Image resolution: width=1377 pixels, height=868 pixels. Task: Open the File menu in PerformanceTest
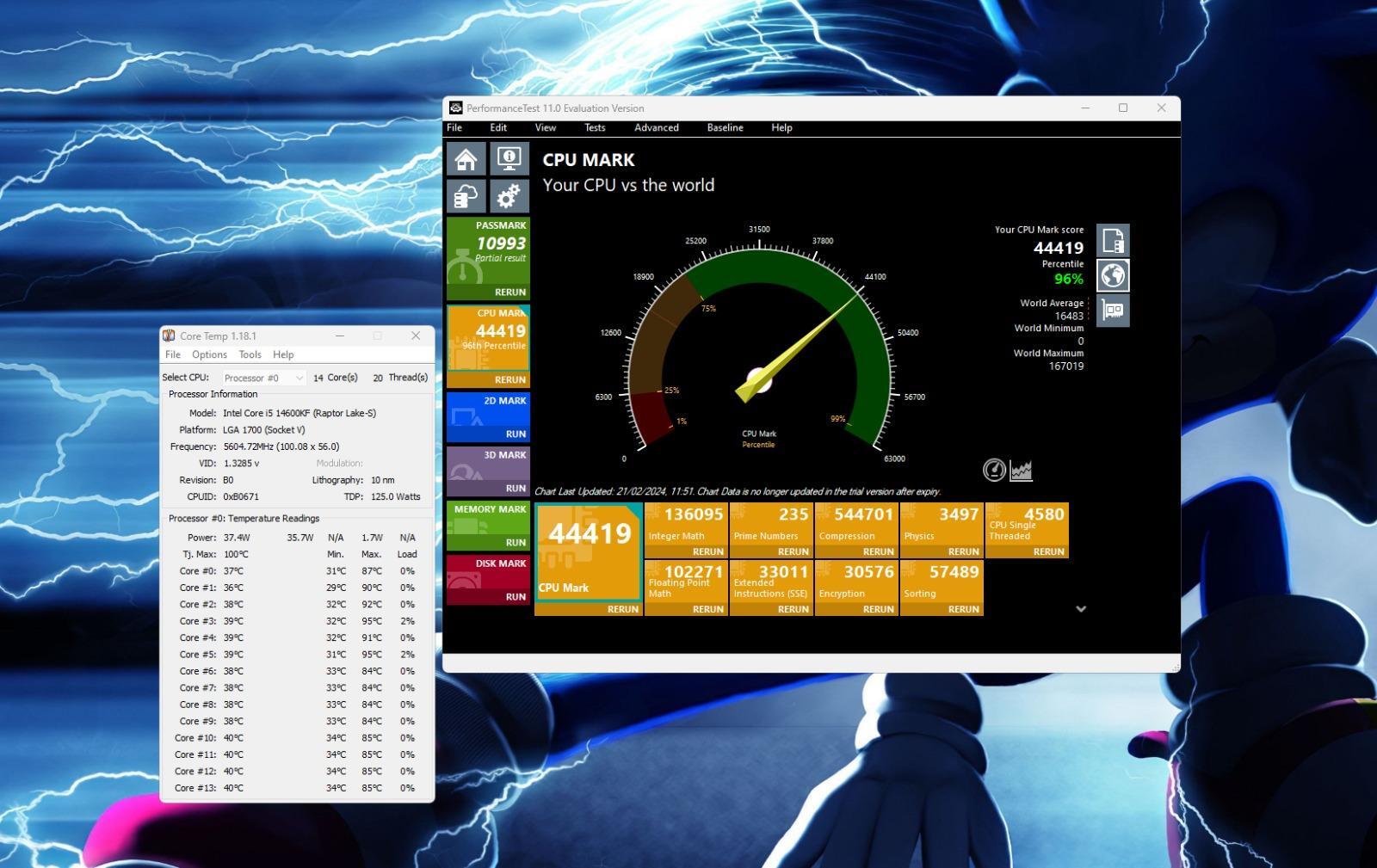tap(454, 127)
